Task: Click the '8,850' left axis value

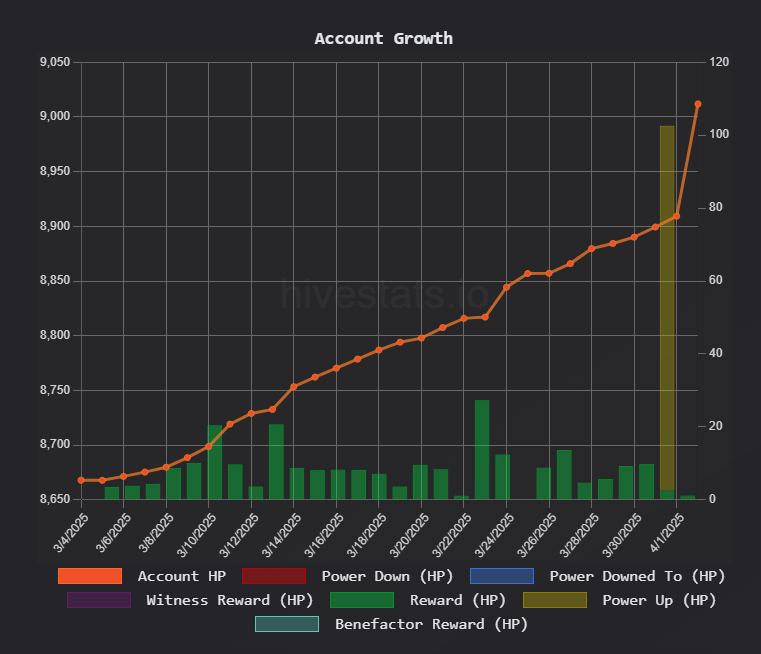Action: pyautogui.click(x=55, y=280)
